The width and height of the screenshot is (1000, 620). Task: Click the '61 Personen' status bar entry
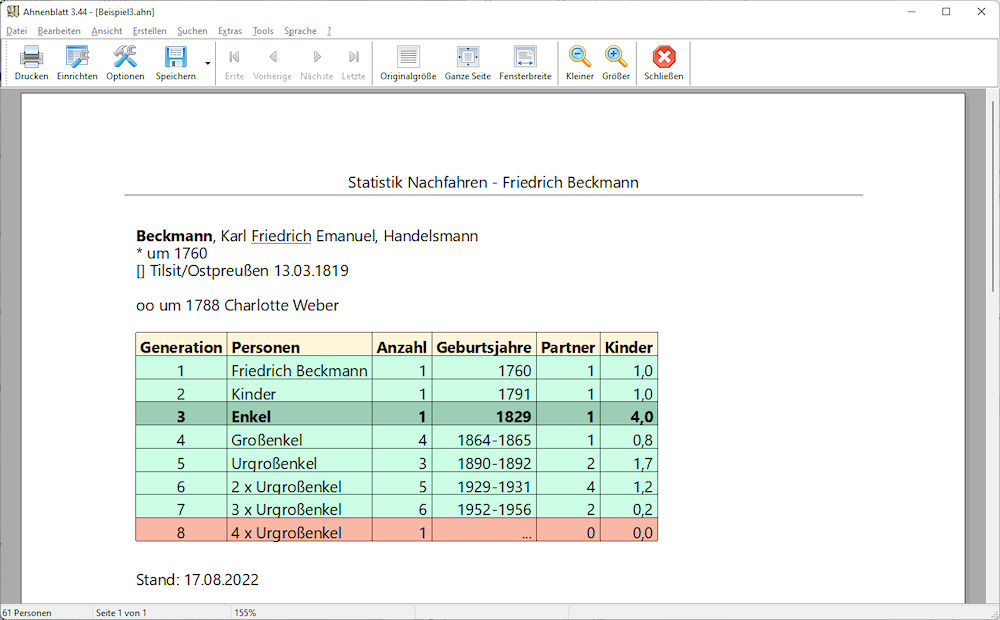[x=27, y=612]
